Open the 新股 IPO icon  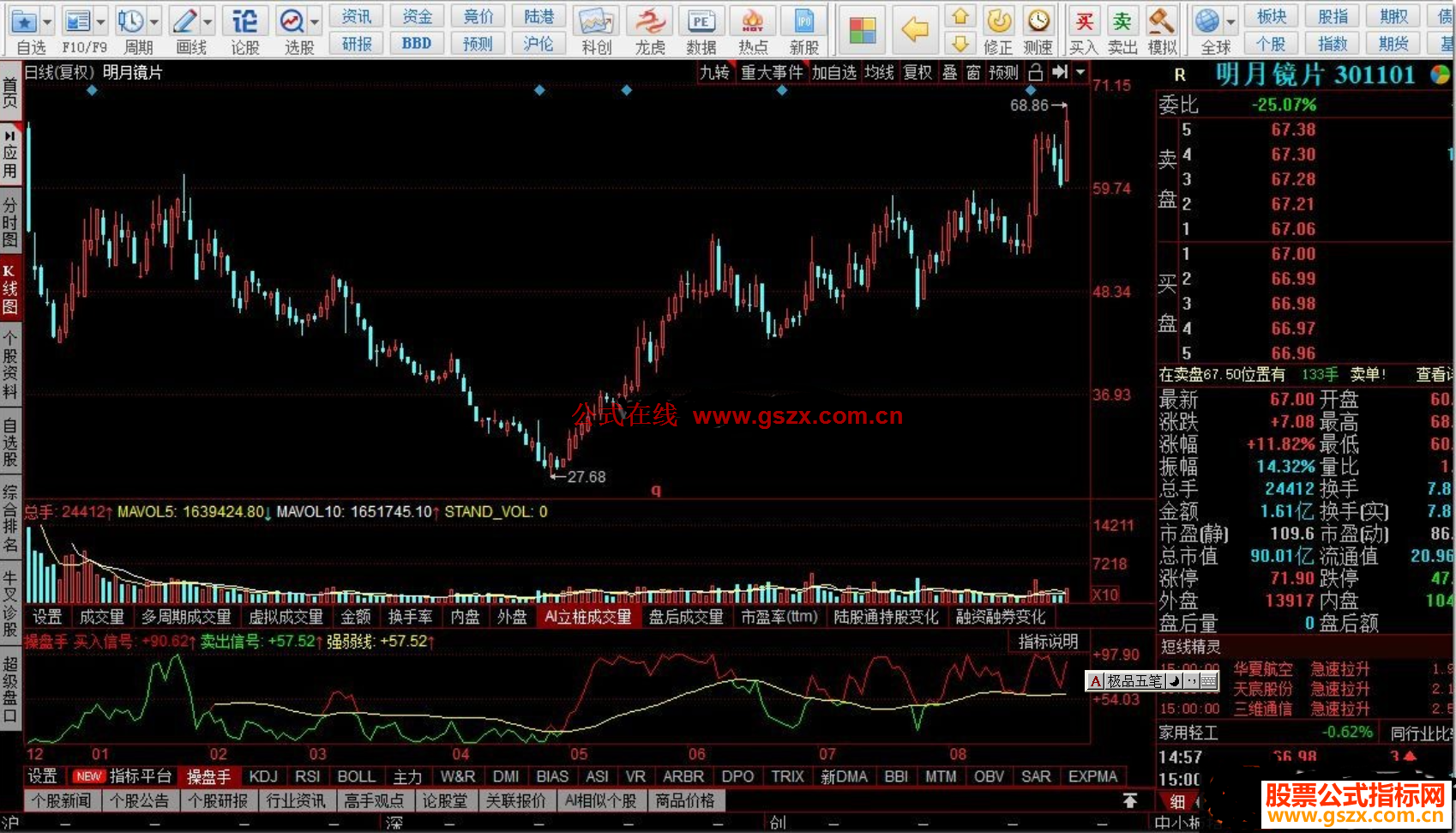[803, 21]
